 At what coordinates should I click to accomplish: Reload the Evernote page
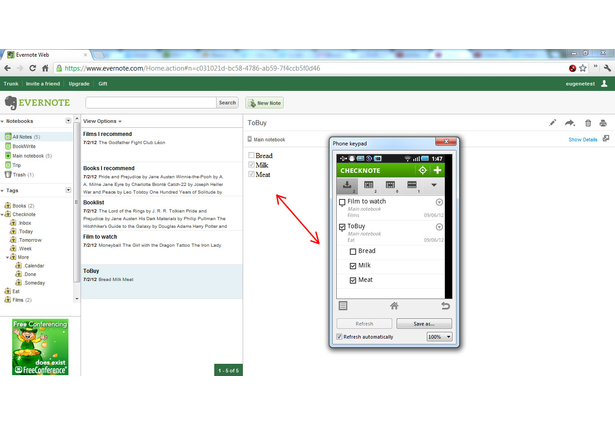coord(33,68)
